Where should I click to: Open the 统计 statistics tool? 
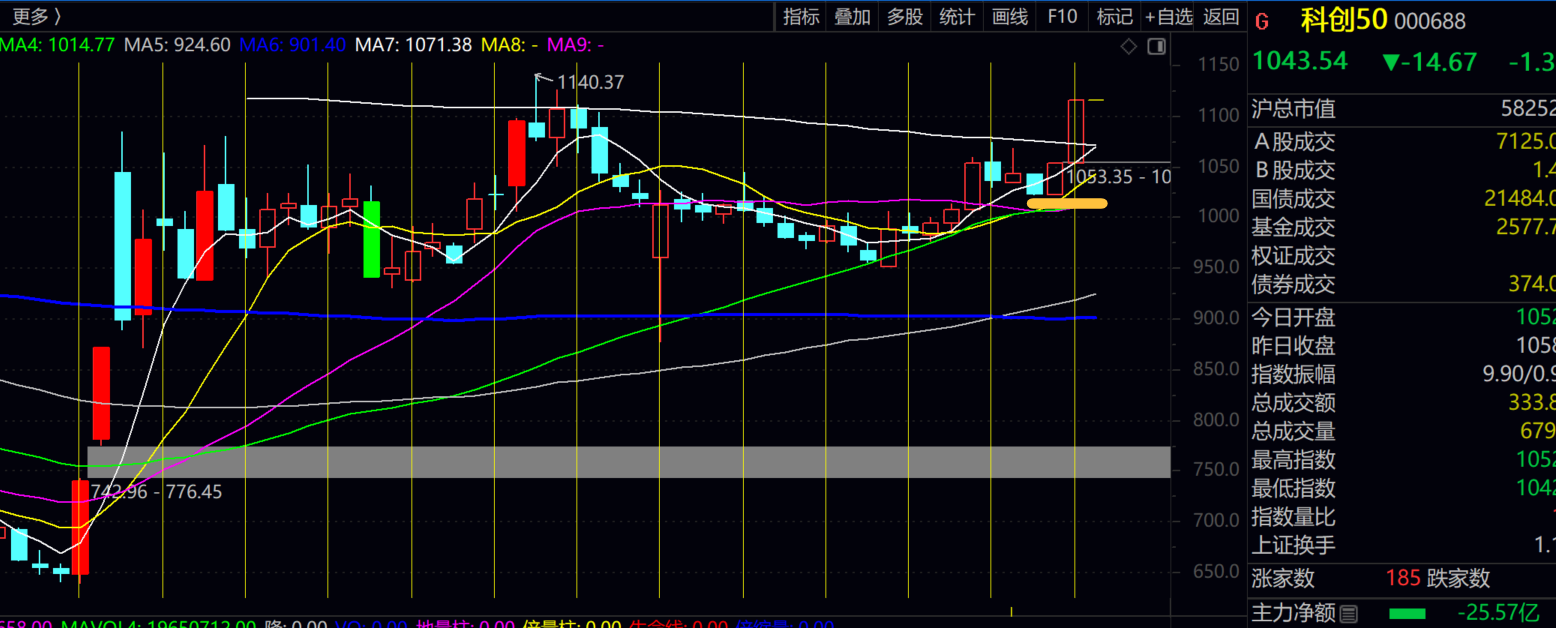(957, 16)
